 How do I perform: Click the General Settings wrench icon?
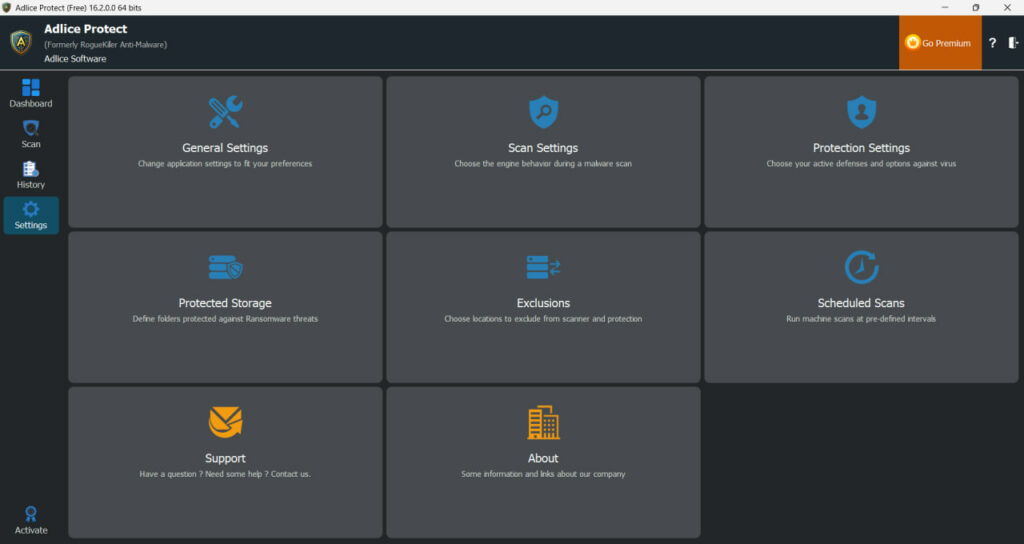click(225, 112)
